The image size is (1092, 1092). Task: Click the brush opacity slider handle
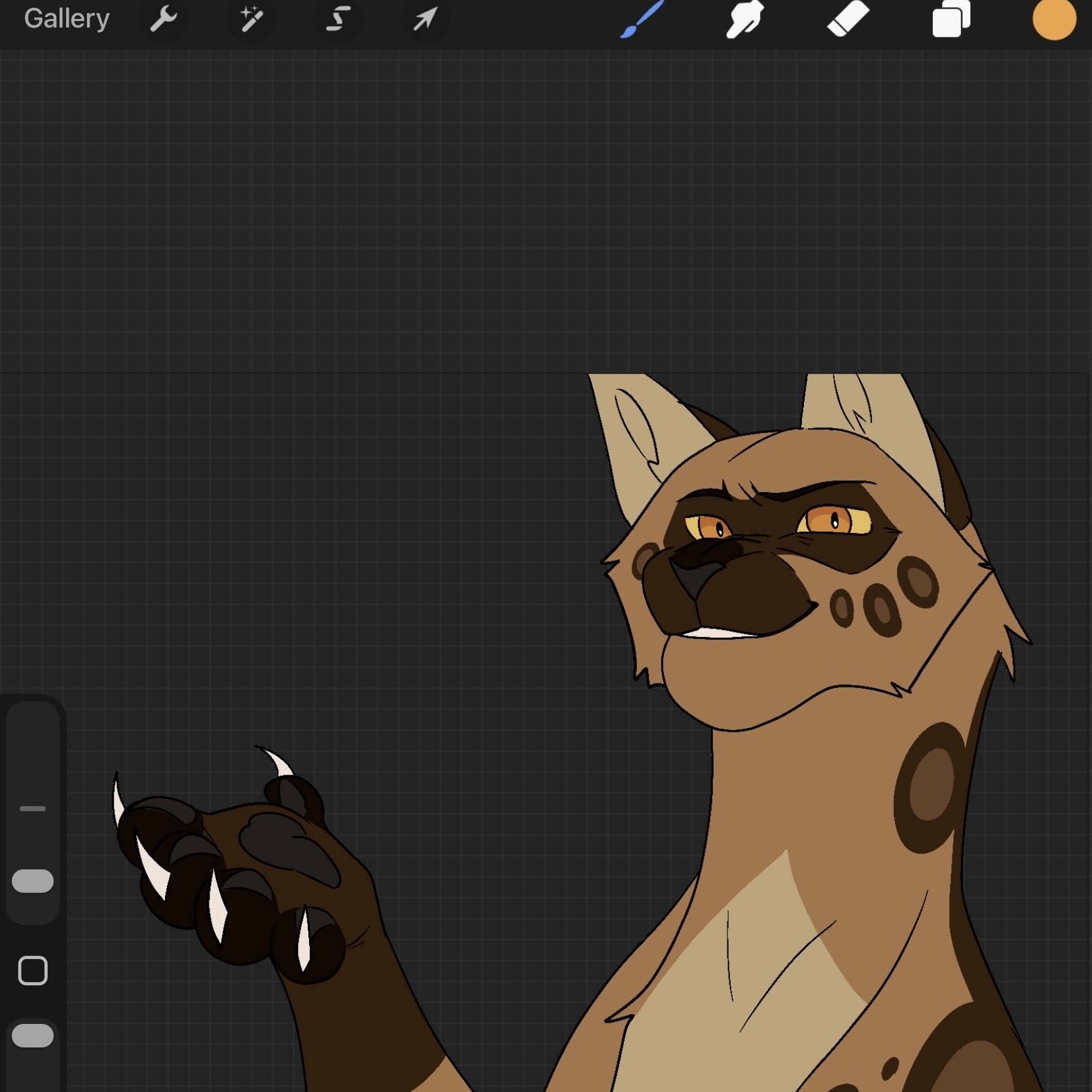tap(33, 1036)
